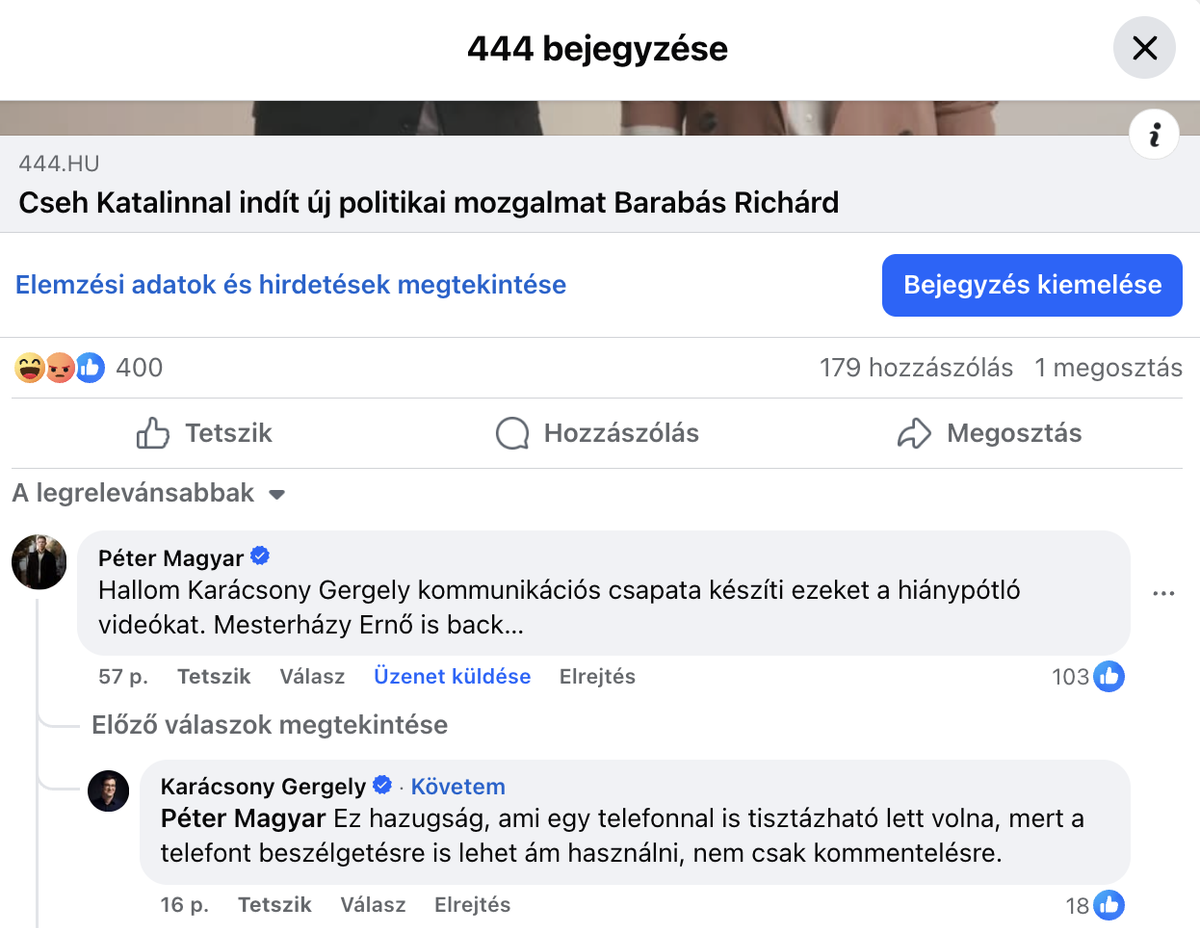
Task: Click Üzenet küldése under Péter Magyar's comment
Action: pos(452,676)
